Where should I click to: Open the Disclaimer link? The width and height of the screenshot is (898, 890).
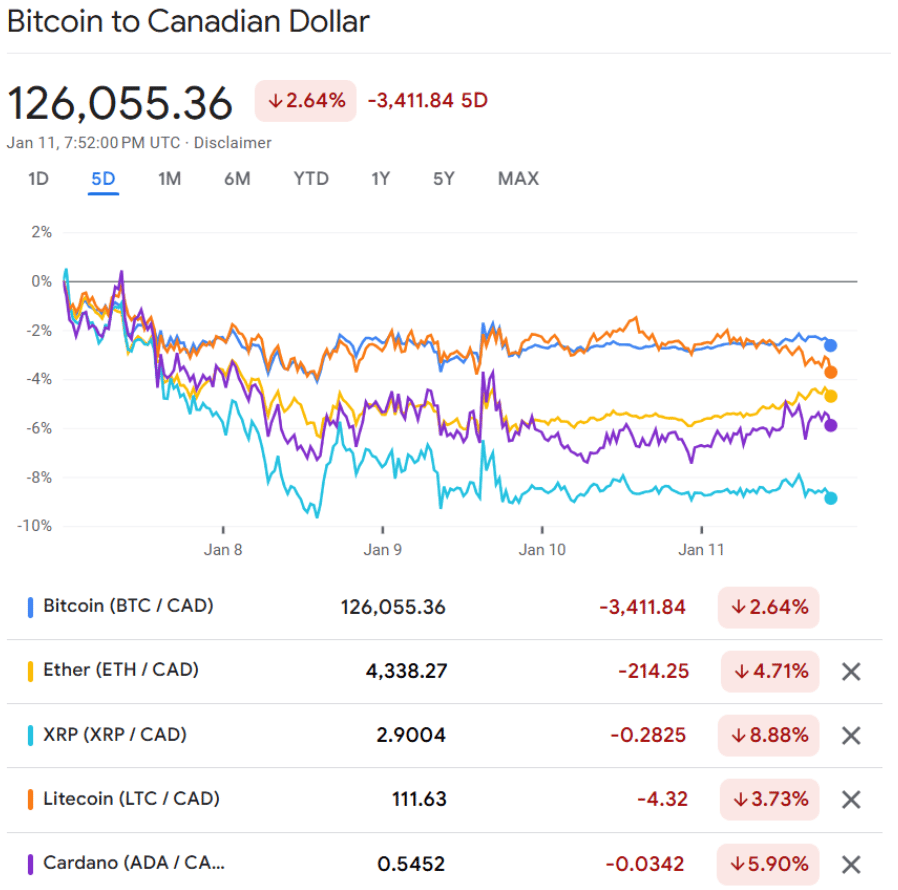232,143
